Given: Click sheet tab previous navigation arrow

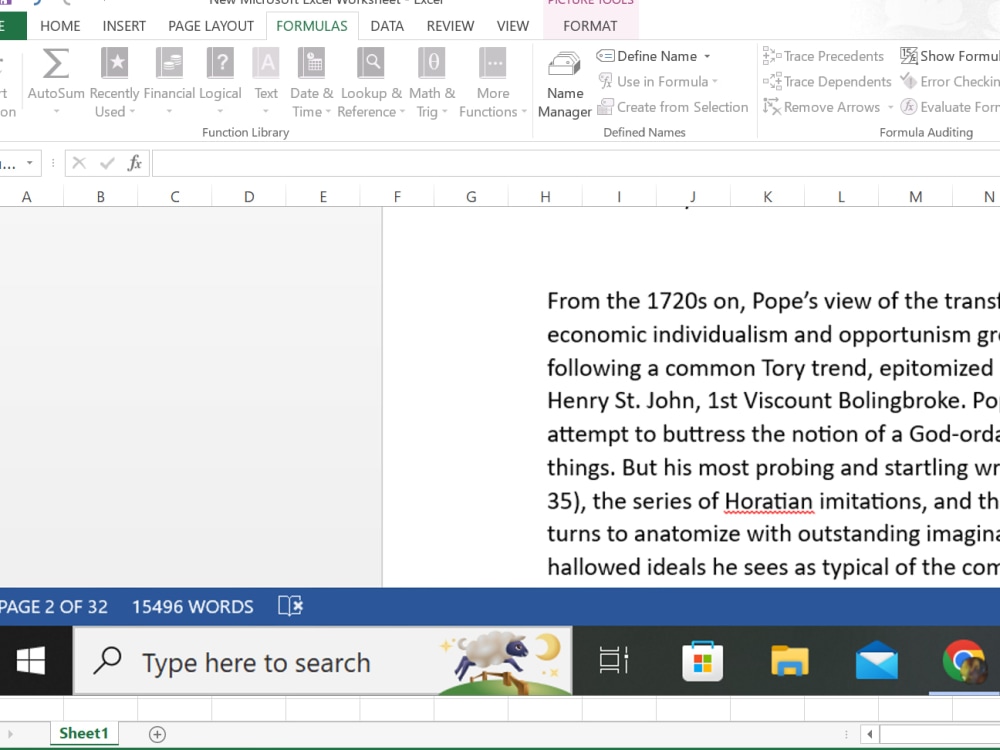Looking at the screenshot, I should 10,734.
